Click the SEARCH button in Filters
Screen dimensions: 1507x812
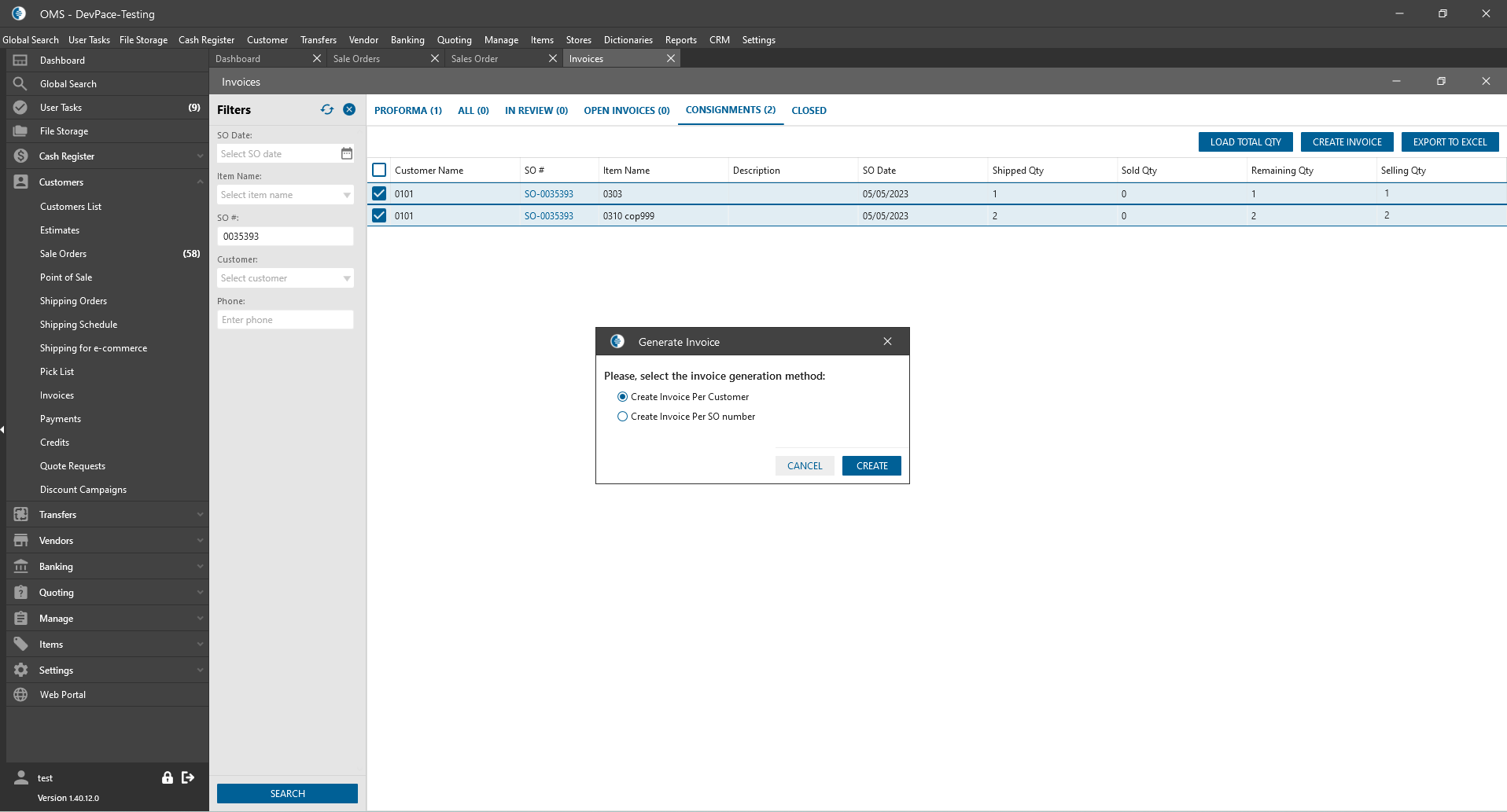point(287,794)
